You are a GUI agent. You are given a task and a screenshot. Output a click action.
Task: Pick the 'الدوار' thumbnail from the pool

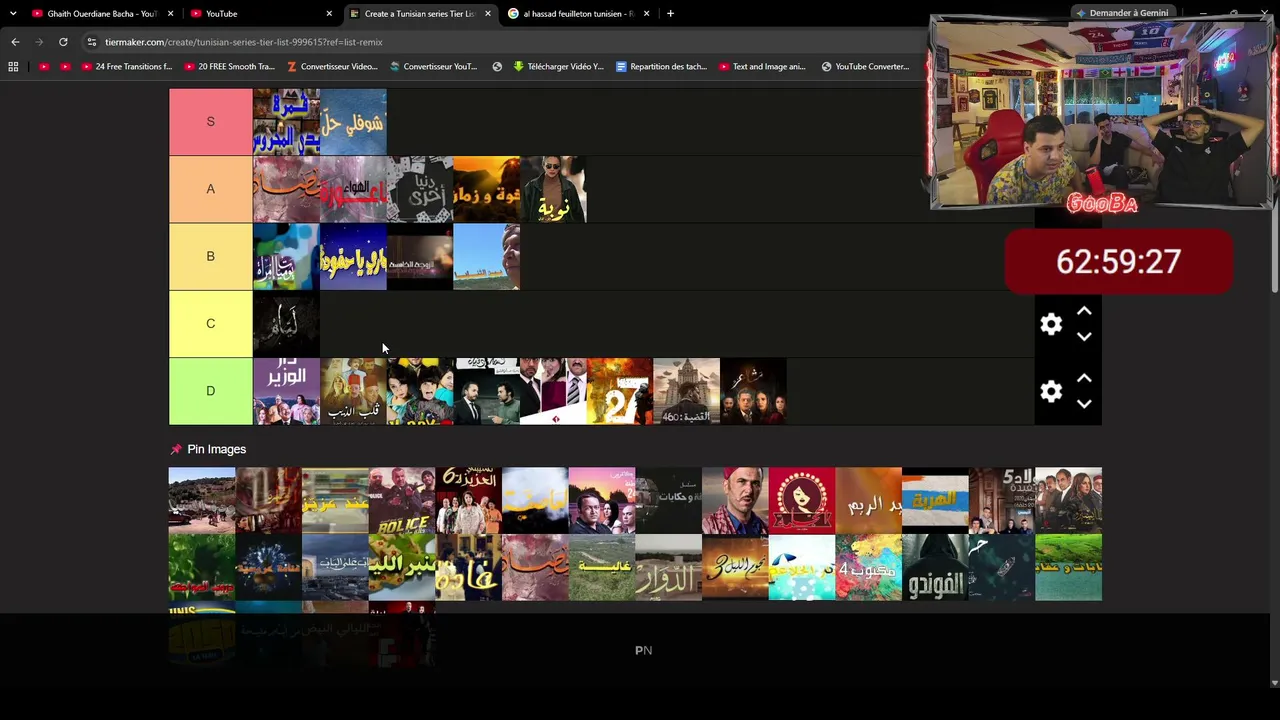668,568
